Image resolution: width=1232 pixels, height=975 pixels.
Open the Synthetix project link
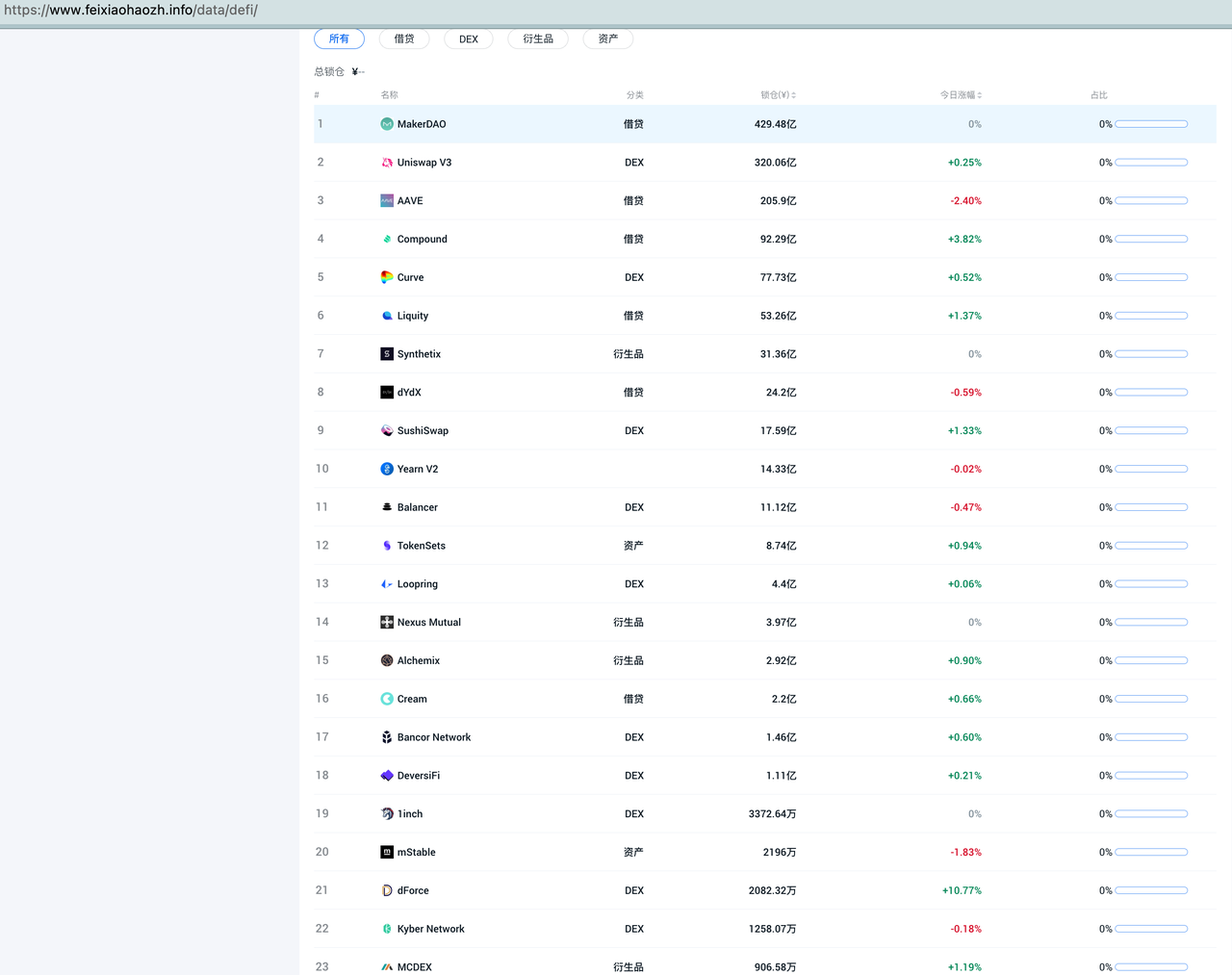pyautogui.click(x=419, y=354)
